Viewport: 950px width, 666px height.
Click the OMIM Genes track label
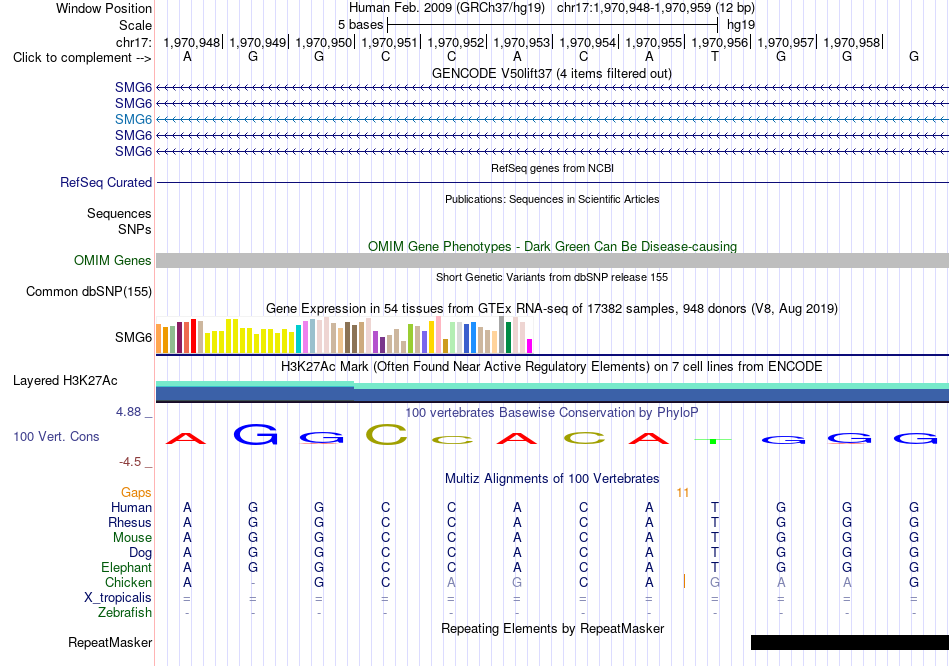tap(113, 261)
